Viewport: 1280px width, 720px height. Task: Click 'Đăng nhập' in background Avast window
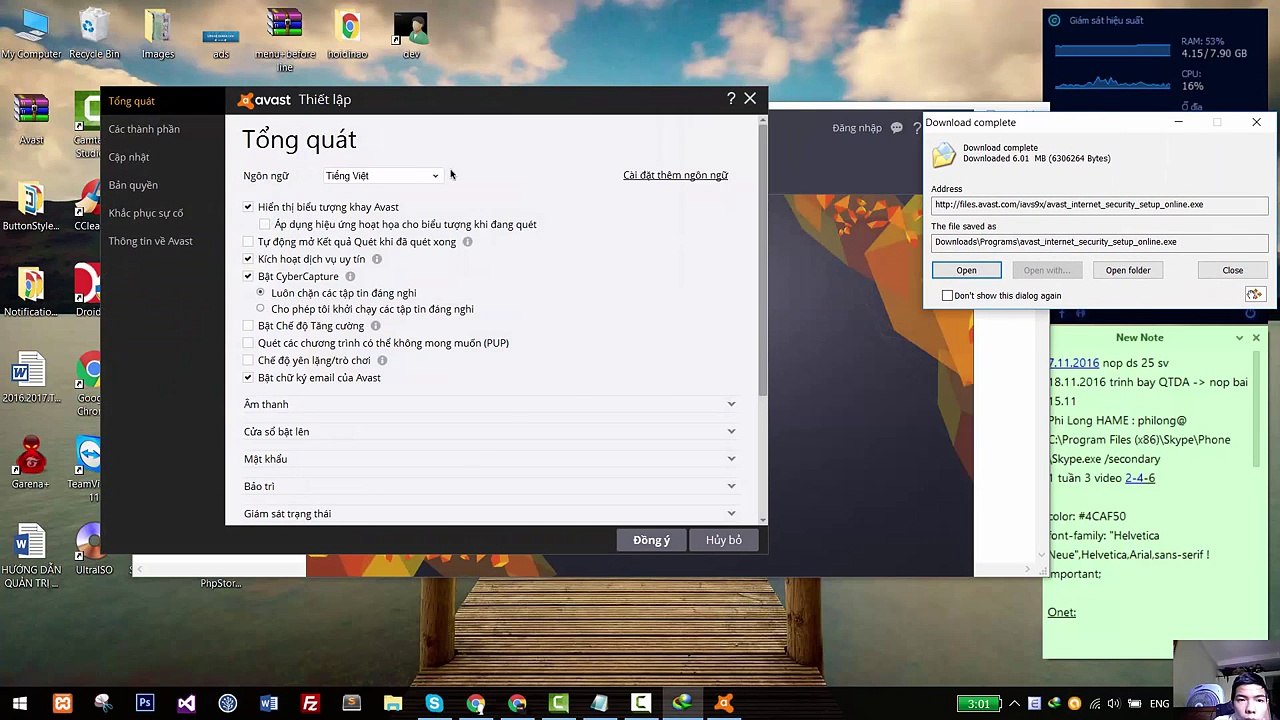point(857,128)
